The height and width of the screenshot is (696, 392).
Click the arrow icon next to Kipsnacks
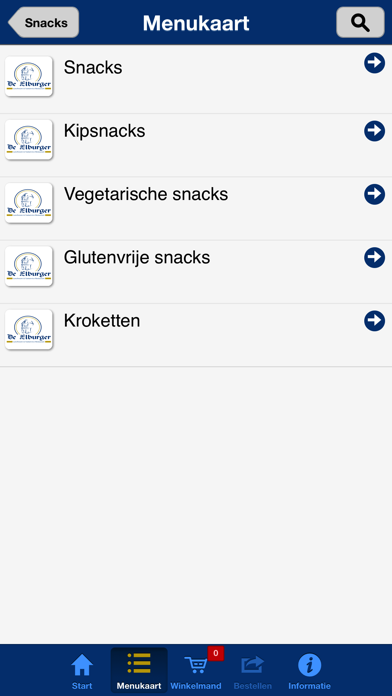(x=375, y=131)
